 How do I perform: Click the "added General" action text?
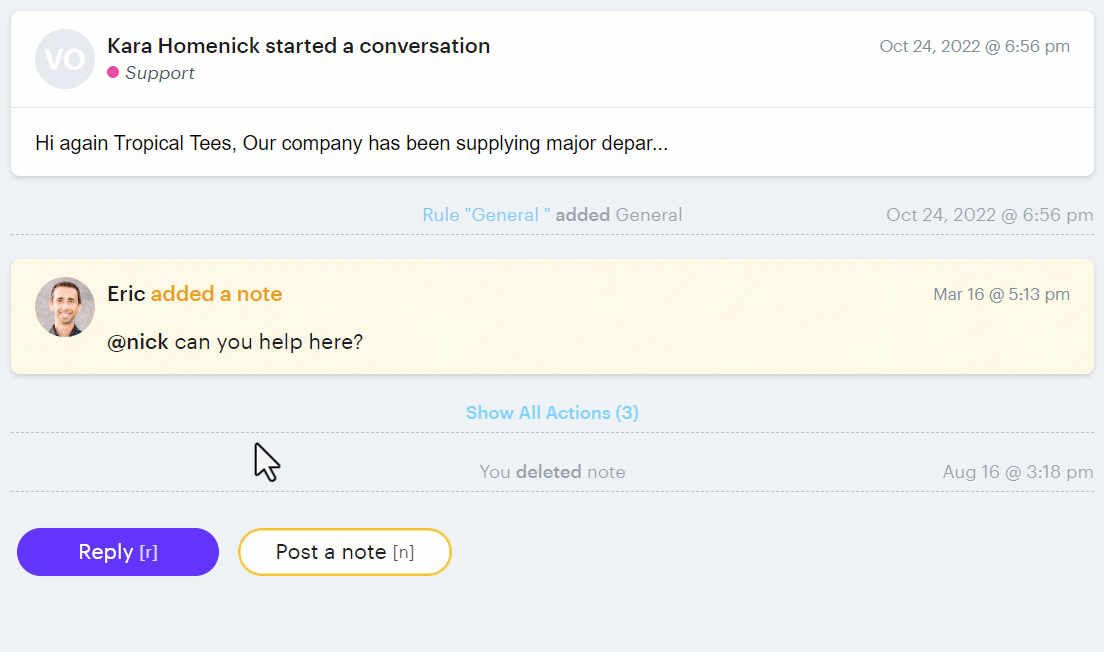point(619,215)
